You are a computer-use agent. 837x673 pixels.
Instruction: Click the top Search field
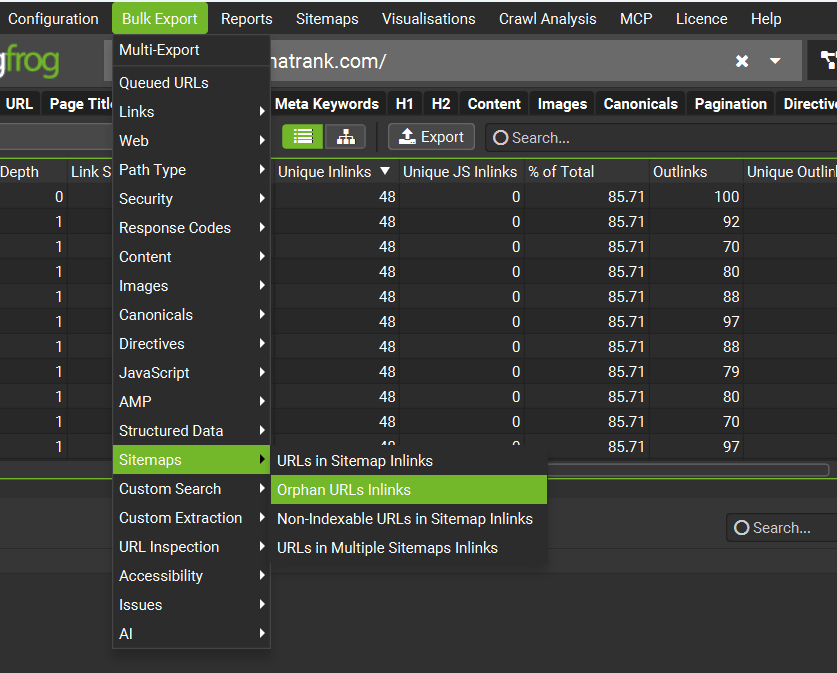(x=661, y=138)
